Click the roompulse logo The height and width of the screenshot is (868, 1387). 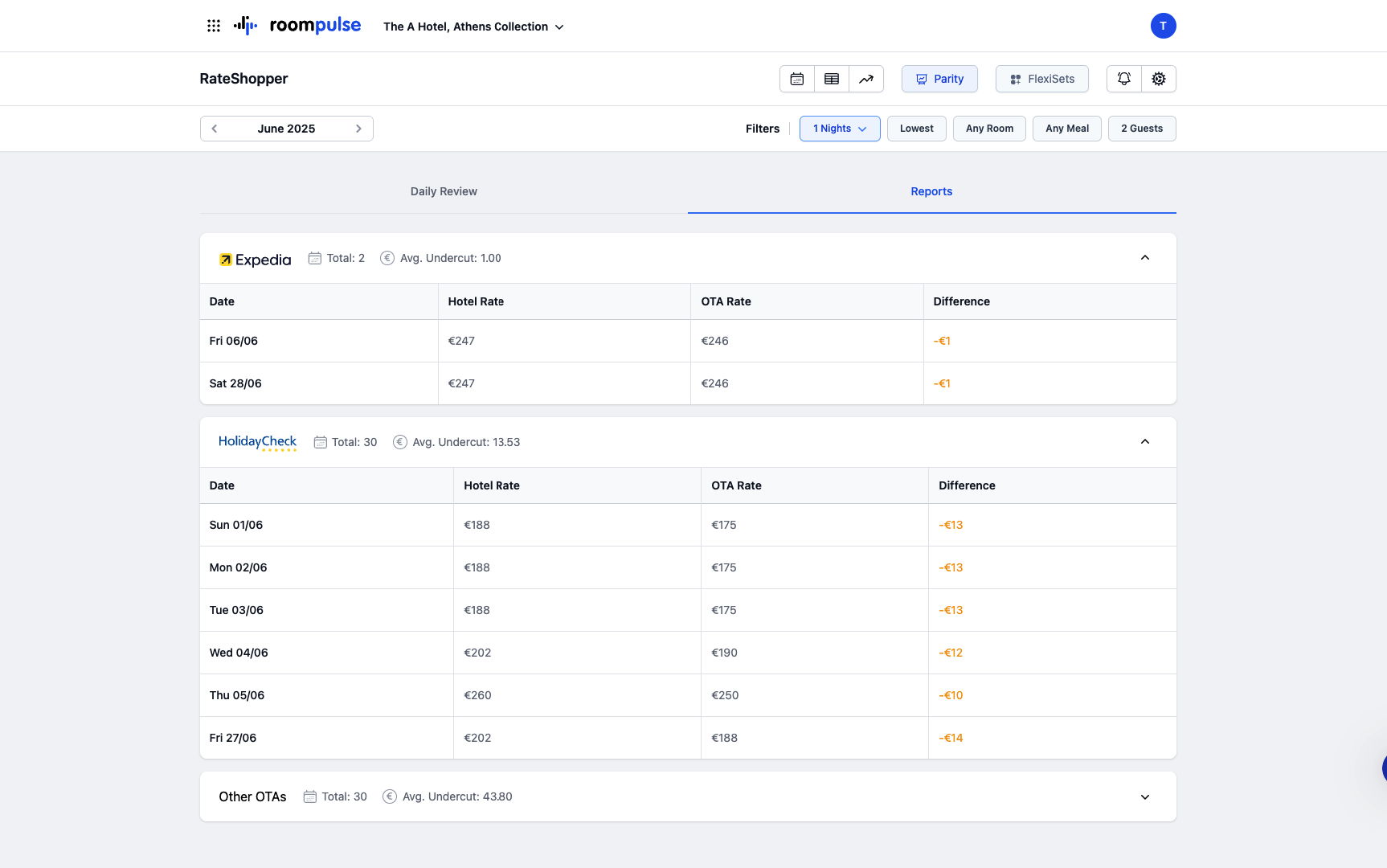point(297,26)
